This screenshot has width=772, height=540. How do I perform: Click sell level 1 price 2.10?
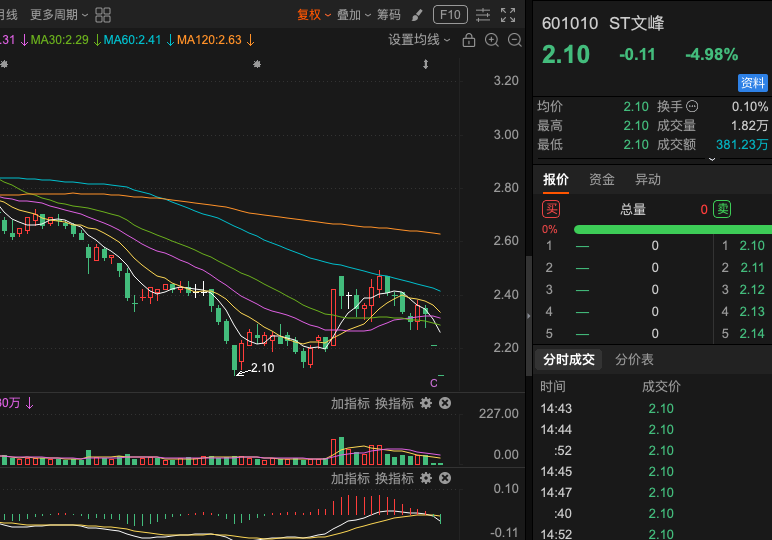click(x=752, y=246)
